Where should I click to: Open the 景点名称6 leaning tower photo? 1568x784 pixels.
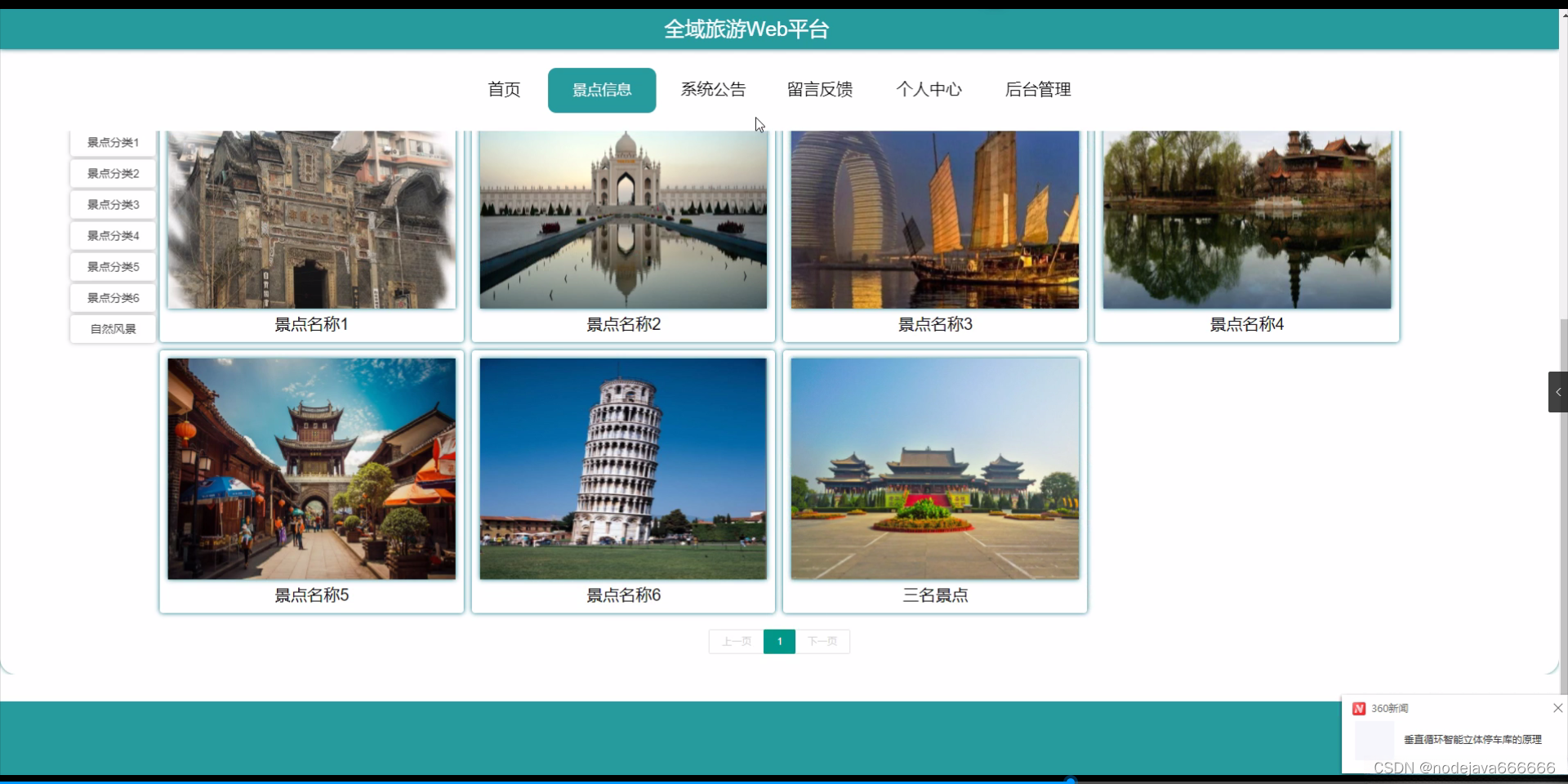(x=623, y=469)
